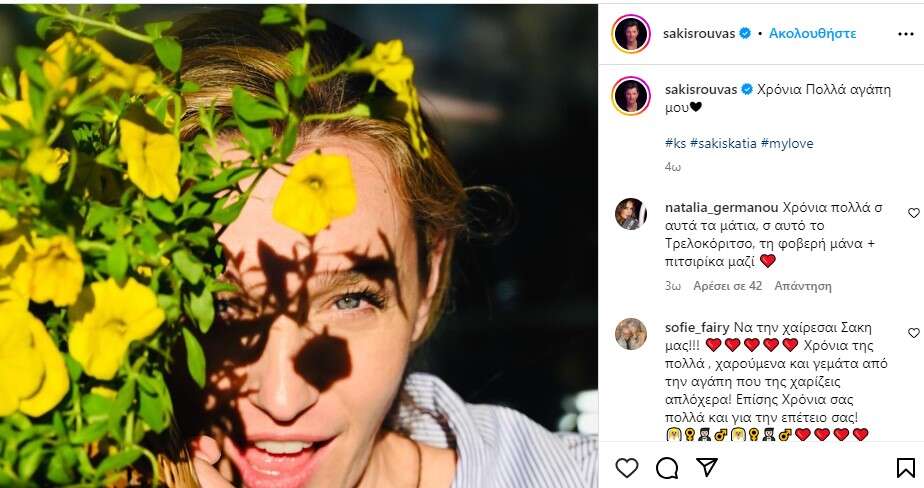Click the sofie_fairy username link
Viewport: 924px width, 488px height.
(x=696, y=327)
